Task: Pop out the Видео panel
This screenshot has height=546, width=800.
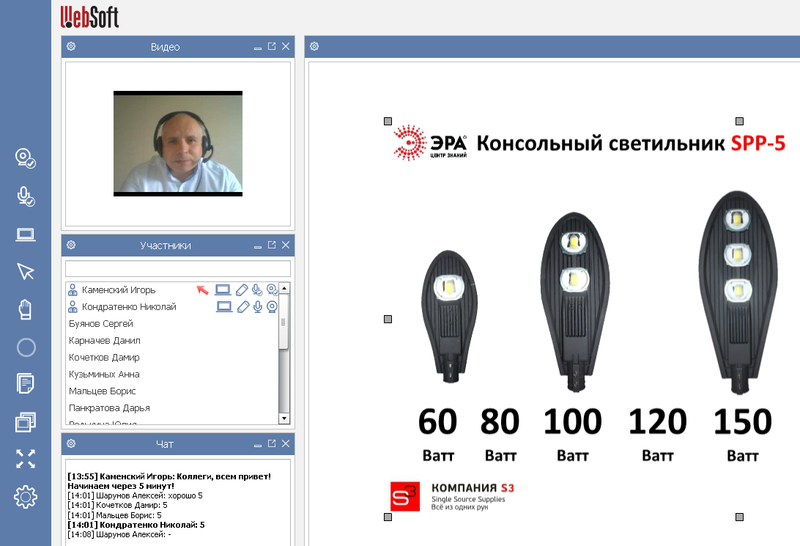Action: [271, 46]
